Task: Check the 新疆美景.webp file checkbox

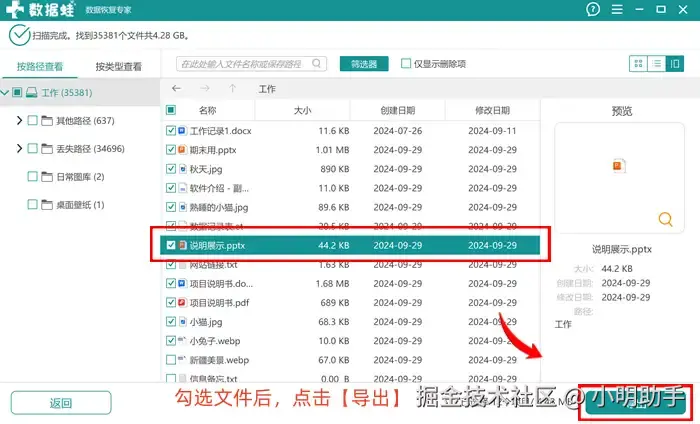Action: click(x=171, y=360)
